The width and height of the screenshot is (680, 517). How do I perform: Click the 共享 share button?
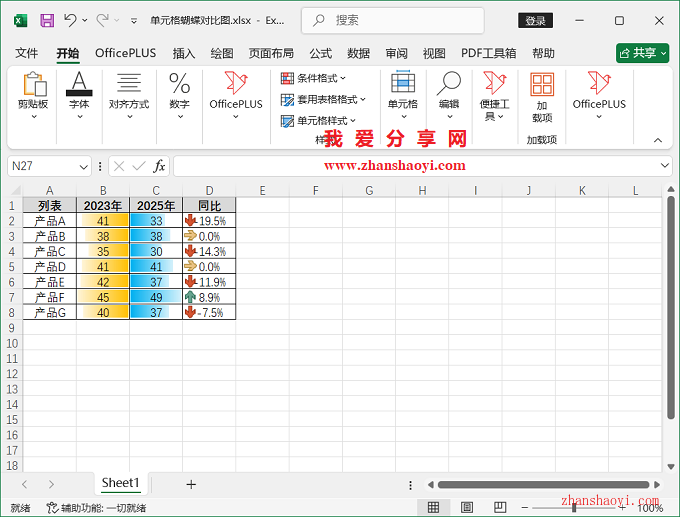[642, 53]
